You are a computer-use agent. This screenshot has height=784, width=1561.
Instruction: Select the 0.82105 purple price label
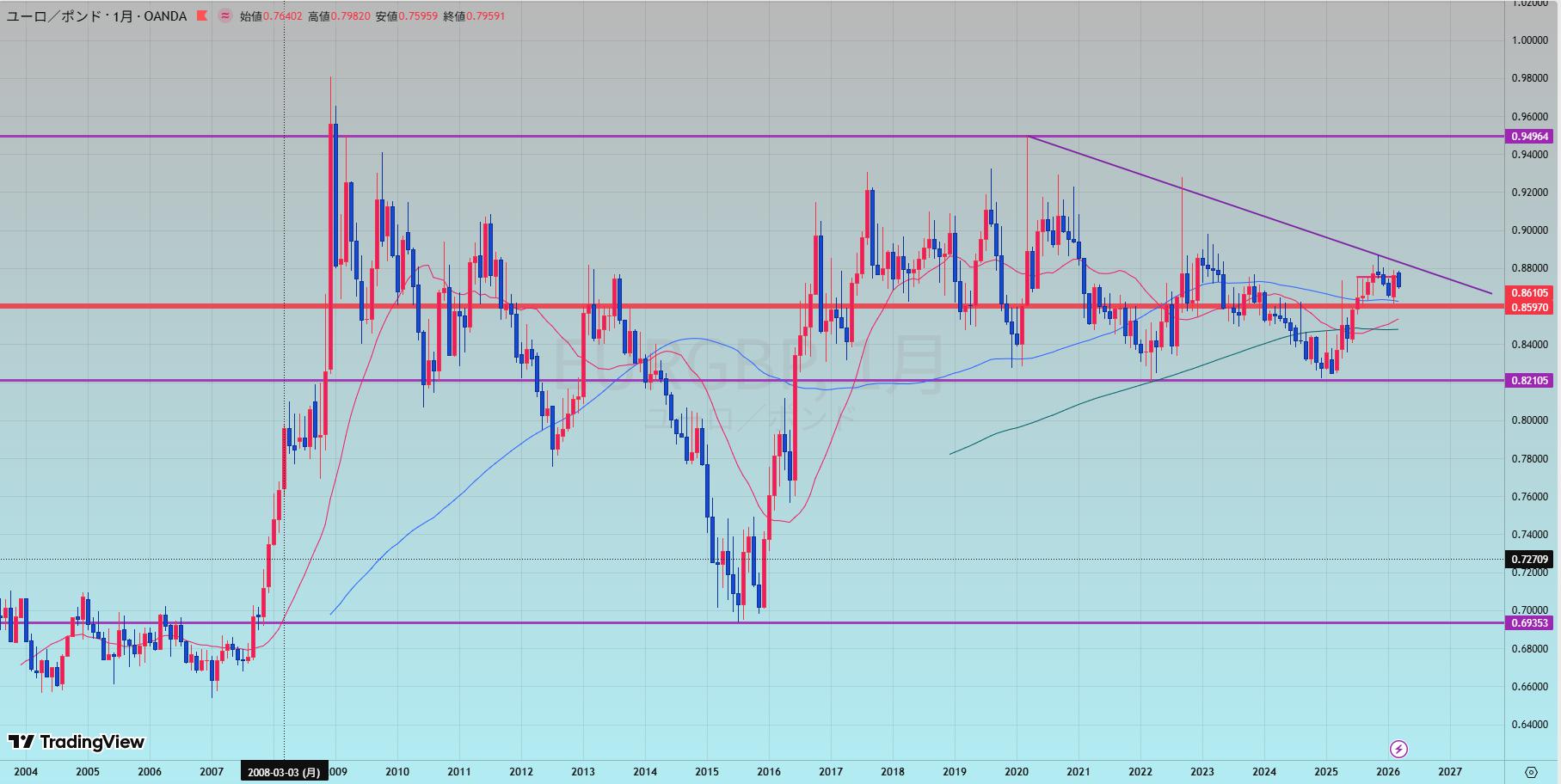click(1530, 381)
